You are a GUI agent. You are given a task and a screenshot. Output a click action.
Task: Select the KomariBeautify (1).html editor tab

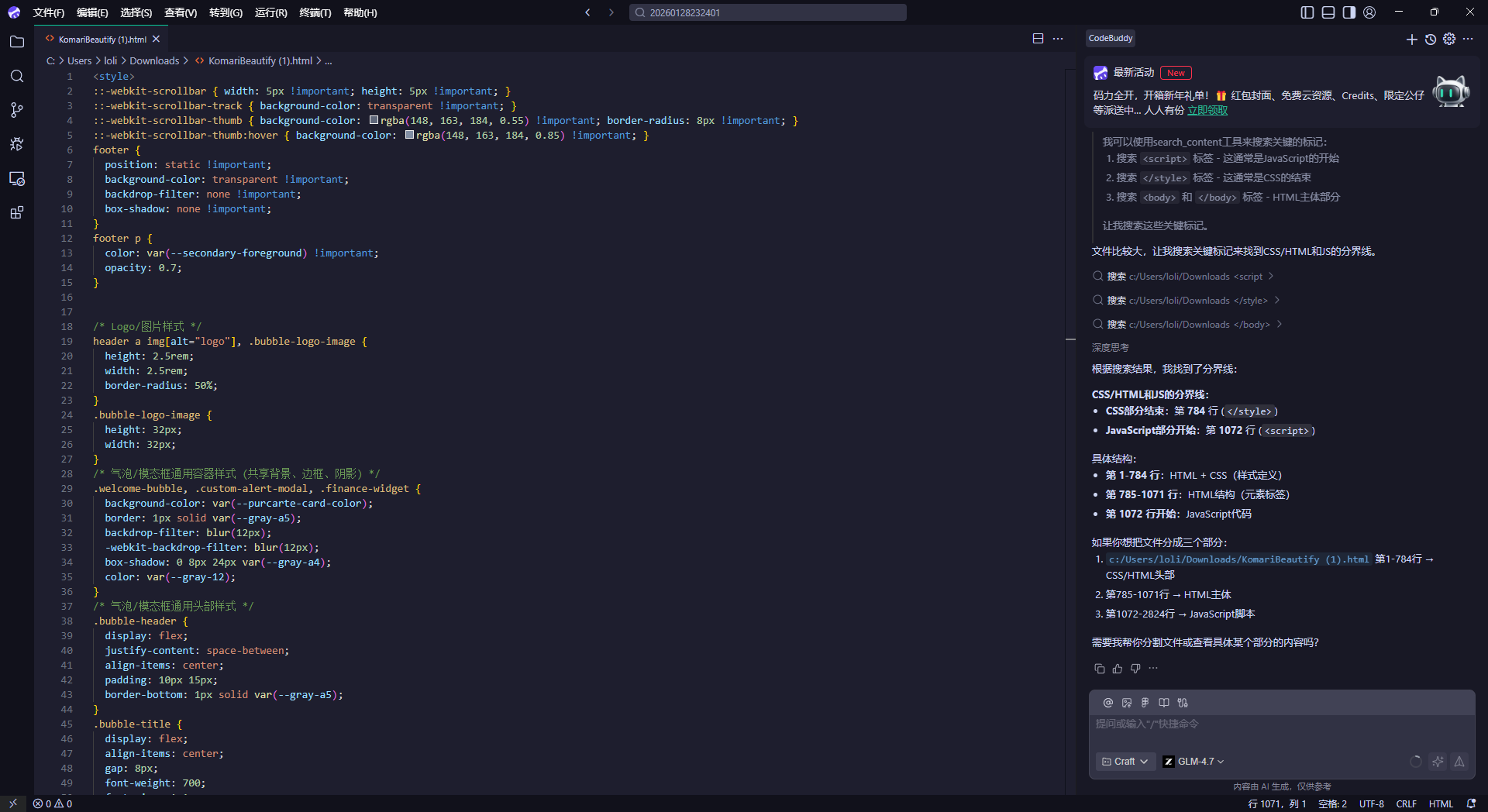102,39
